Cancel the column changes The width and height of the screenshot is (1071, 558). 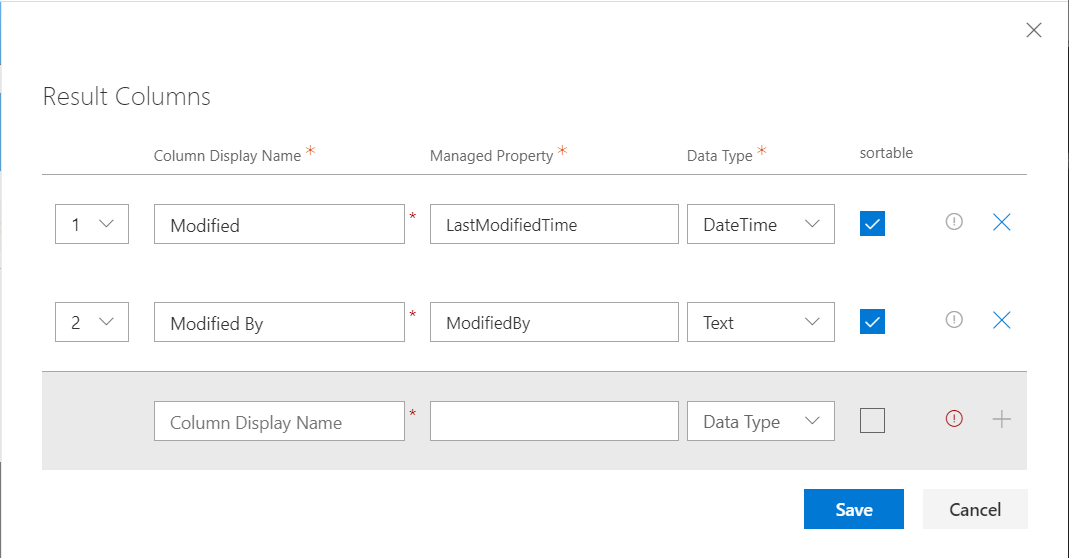click(975, 509)
